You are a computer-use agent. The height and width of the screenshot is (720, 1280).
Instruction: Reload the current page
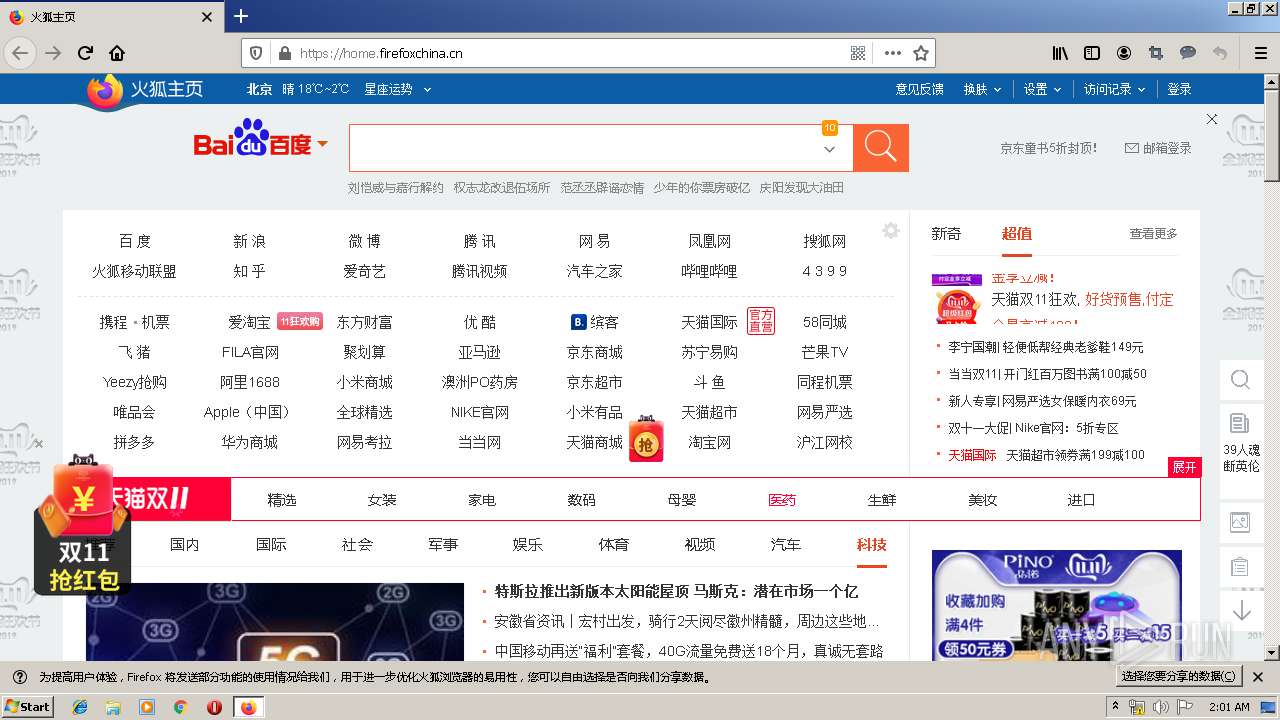tap(86, 53)
